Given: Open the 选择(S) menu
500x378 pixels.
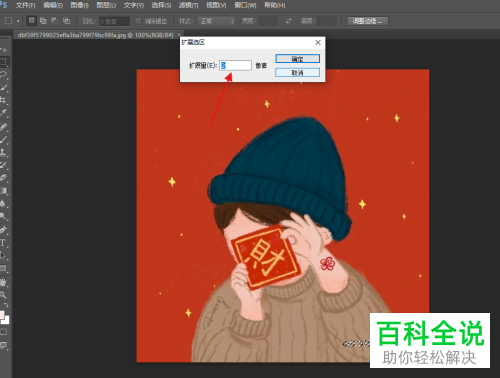Looking at the screenshot, I should click(x=161, y=5).
